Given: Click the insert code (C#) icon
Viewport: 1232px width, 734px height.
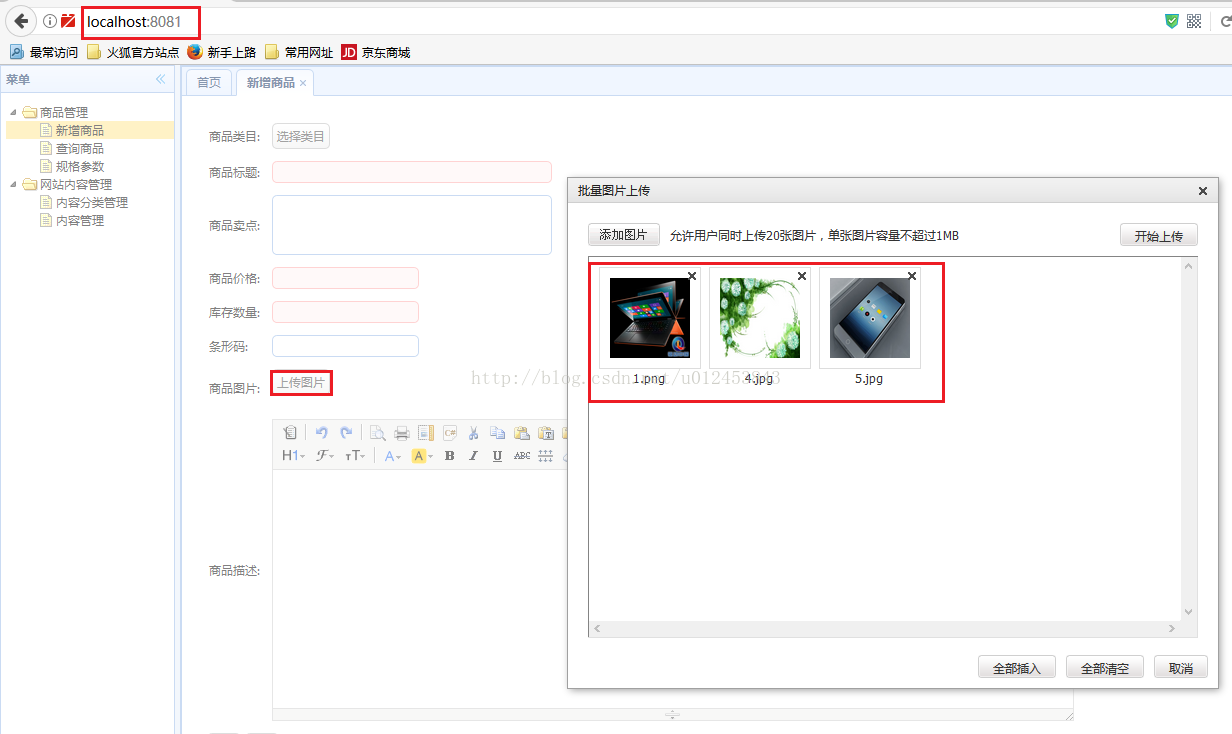Looking at the screenshot, I should pos(450,433).
